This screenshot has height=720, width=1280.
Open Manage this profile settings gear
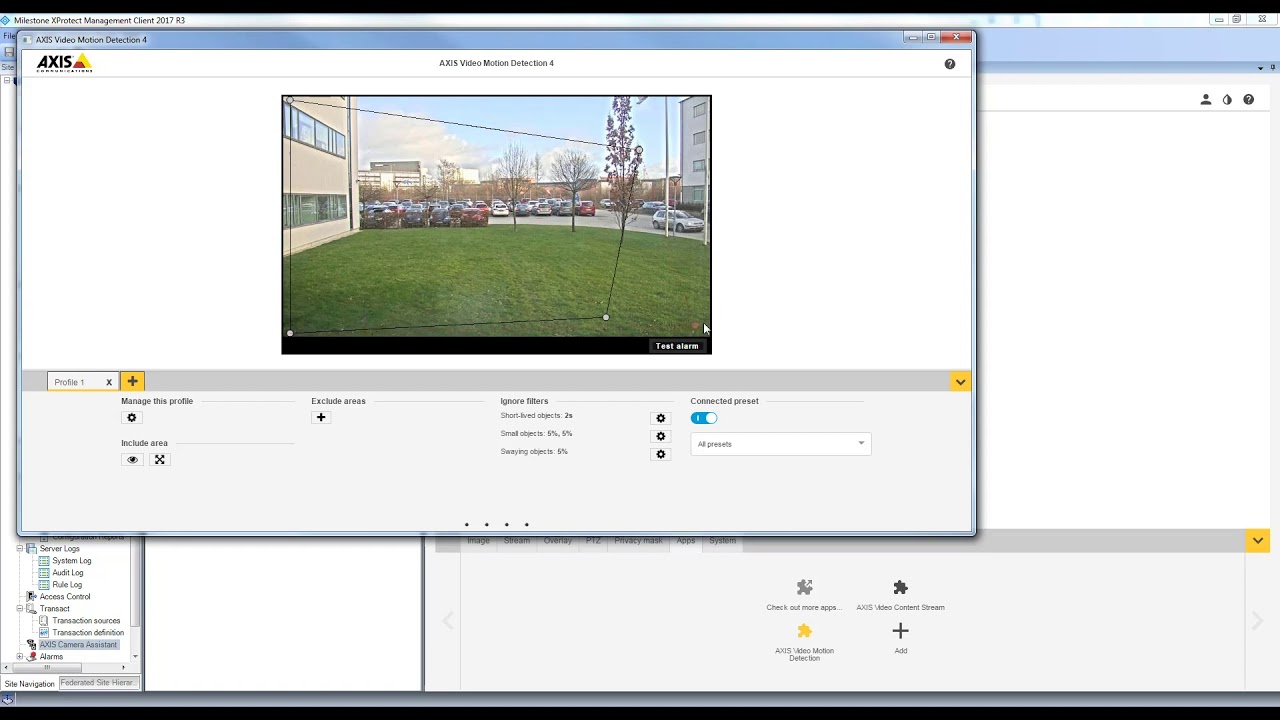point(132,418)
